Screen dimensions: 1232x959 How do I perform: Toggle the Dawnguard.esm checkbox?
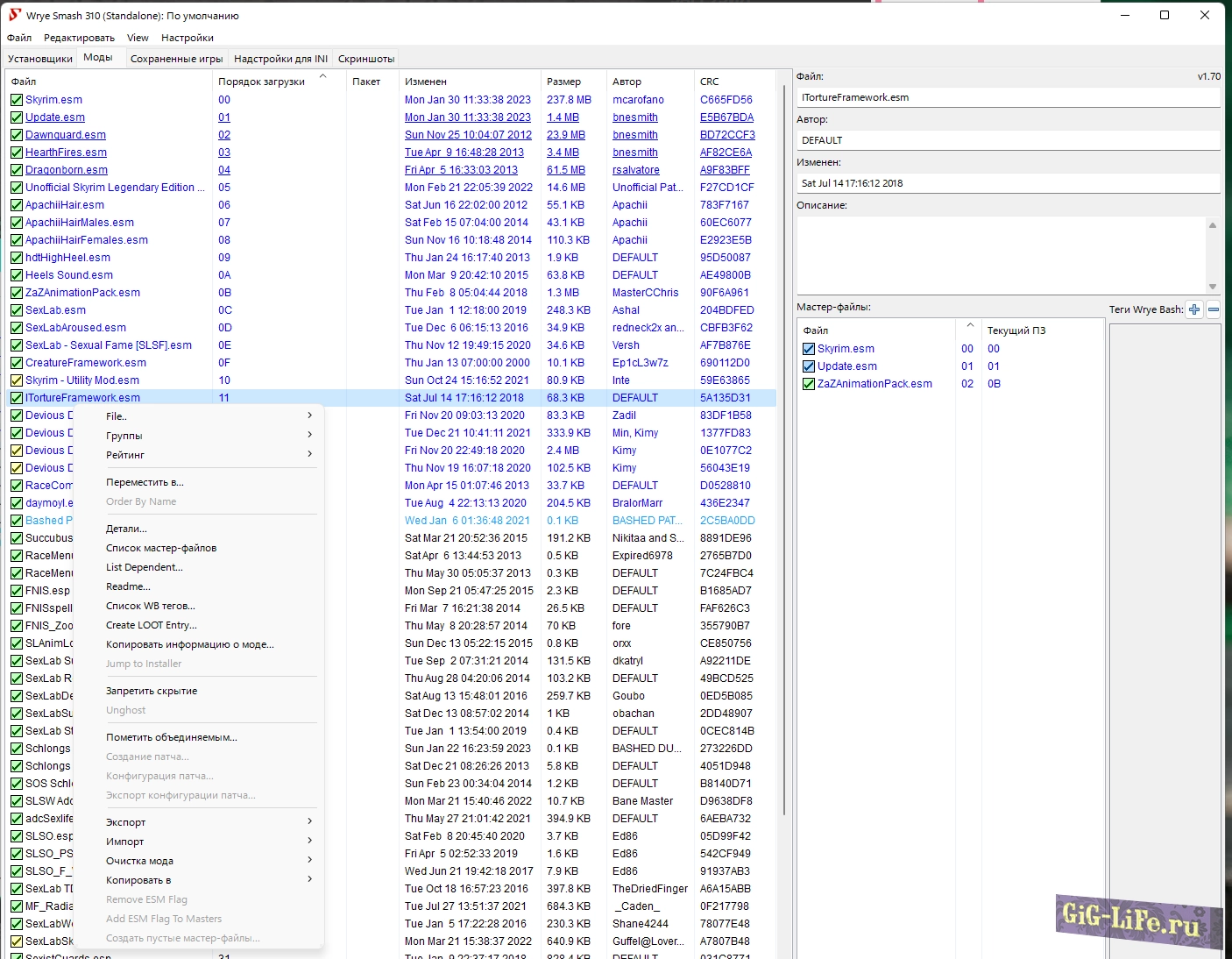tap(17, 135)
